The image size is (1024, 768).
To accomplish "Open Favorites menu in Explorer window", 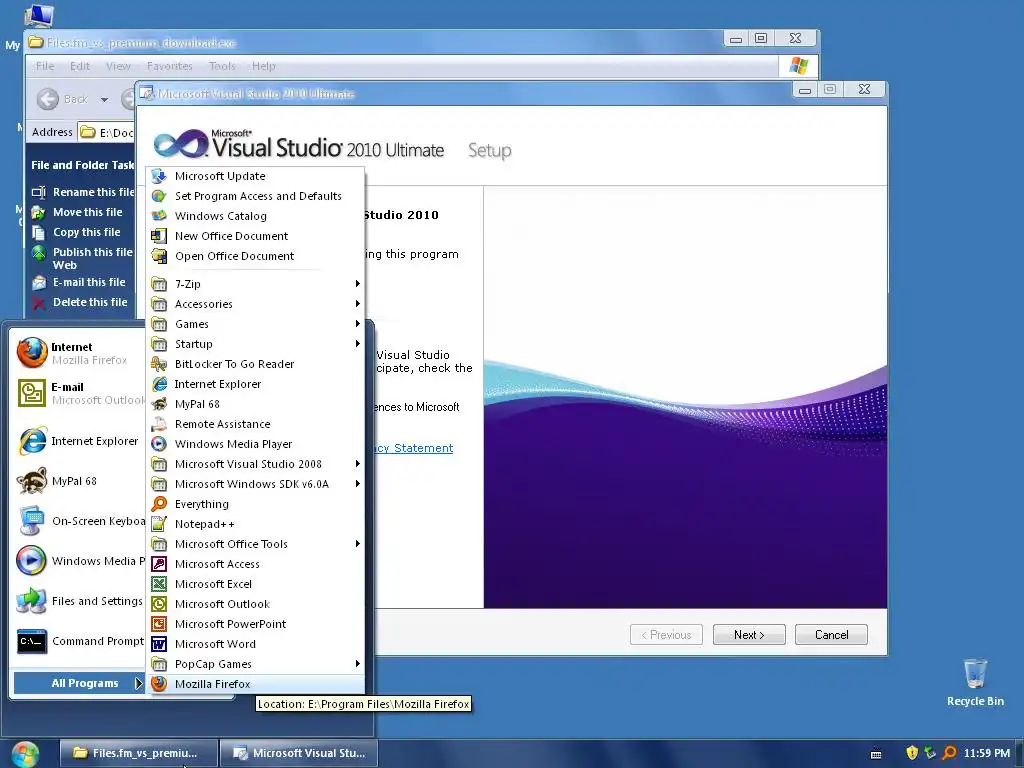I will click(x=170, y=66).
